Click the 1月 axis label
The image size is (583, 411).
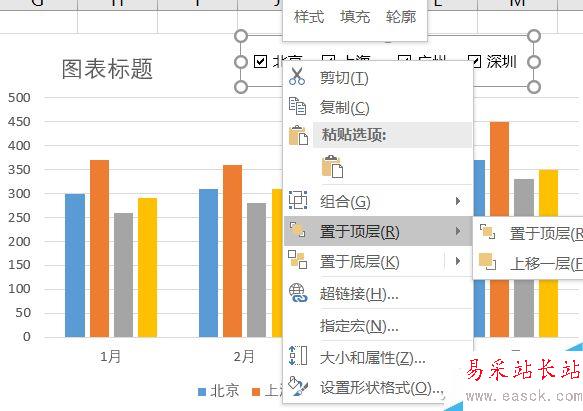110,357
